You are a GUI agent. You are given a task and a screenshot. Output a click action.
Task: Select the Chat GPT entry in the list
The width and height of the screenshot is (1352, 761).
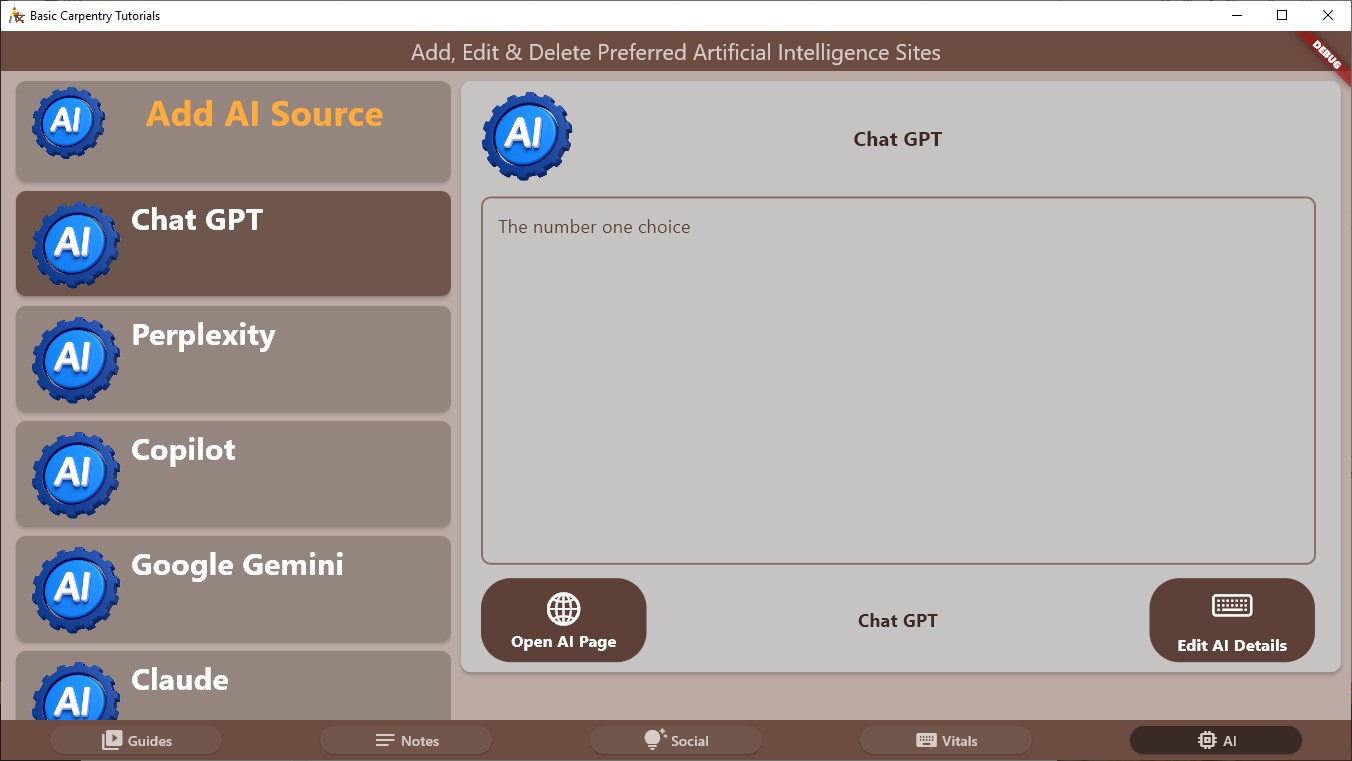233,243
